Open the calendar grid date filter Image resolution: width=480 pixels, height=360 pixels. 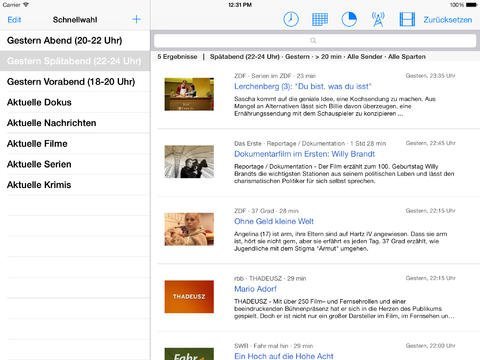click(x=320, y=20)
